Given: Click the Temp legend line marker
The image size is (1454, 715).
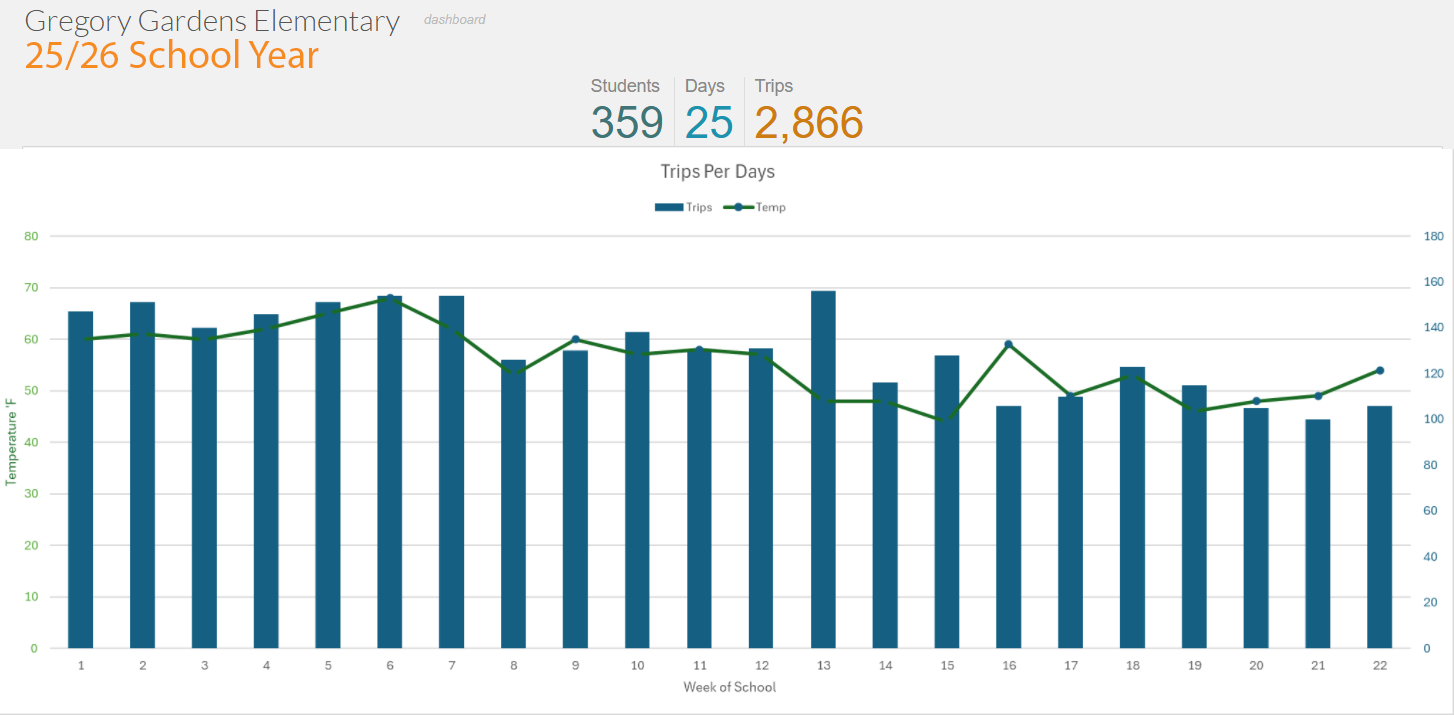Looking at the screenshot, I should tap(737, 207).
